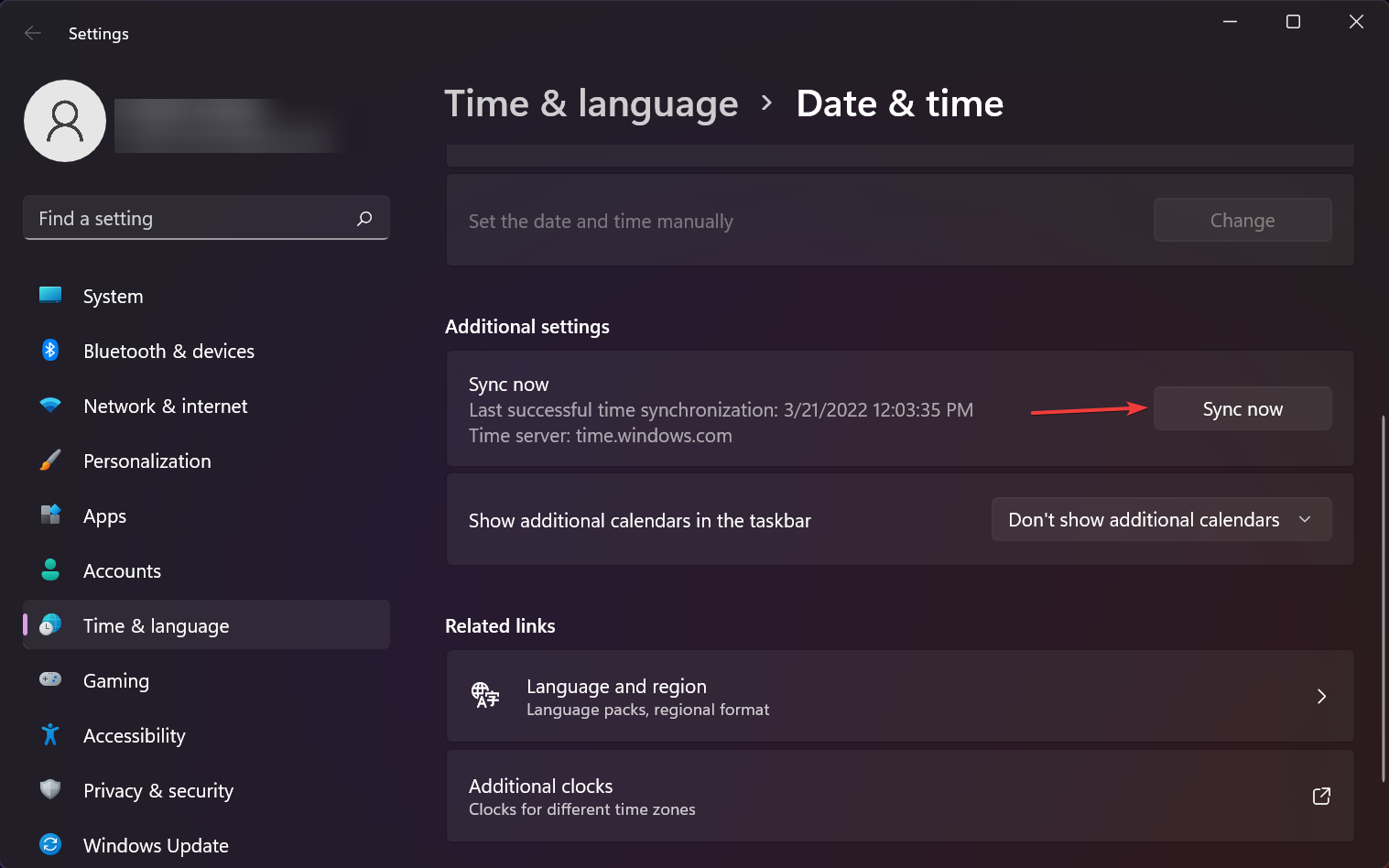Click the back arrow navigation icon

(x=33, y=33)
